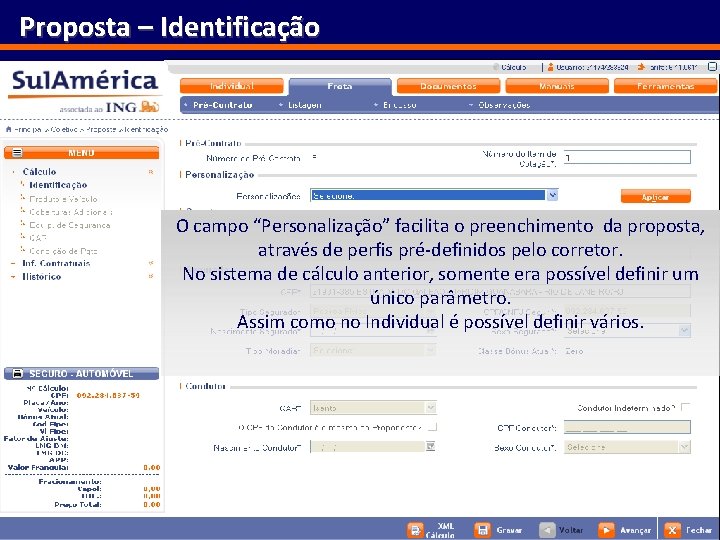Click the user icon in top bar

pyautogui.click(x=551, y=67)
